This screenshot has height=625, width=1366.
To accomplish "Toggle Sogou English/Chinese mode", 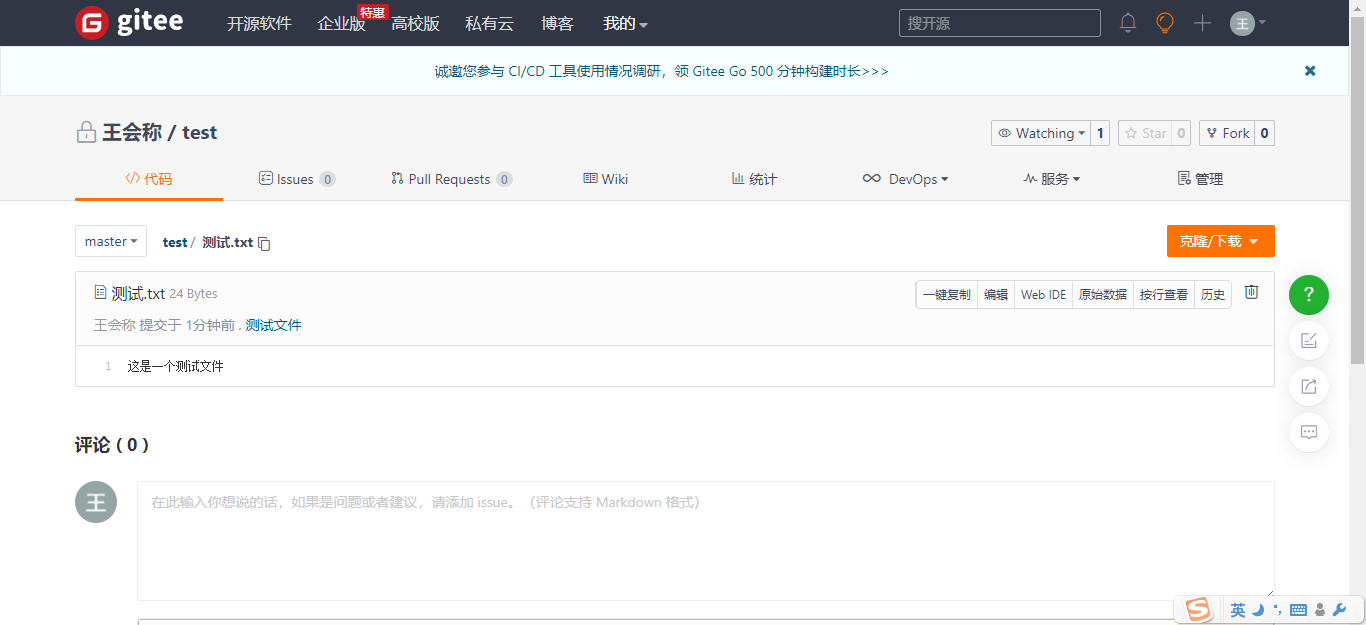I will tap(1238, 610).
